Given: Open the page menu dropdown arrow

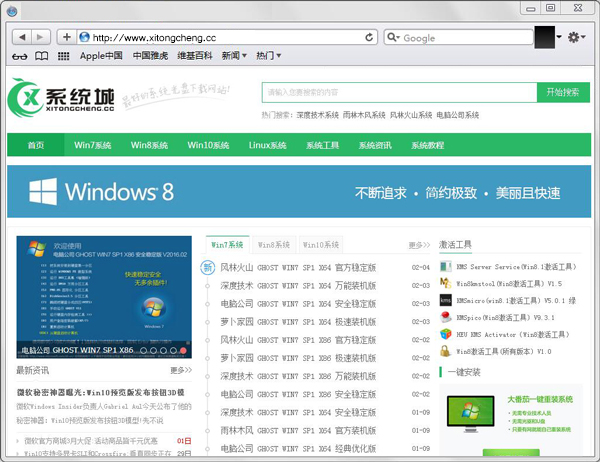Looking at the screenshot, I should coord(559,37).
